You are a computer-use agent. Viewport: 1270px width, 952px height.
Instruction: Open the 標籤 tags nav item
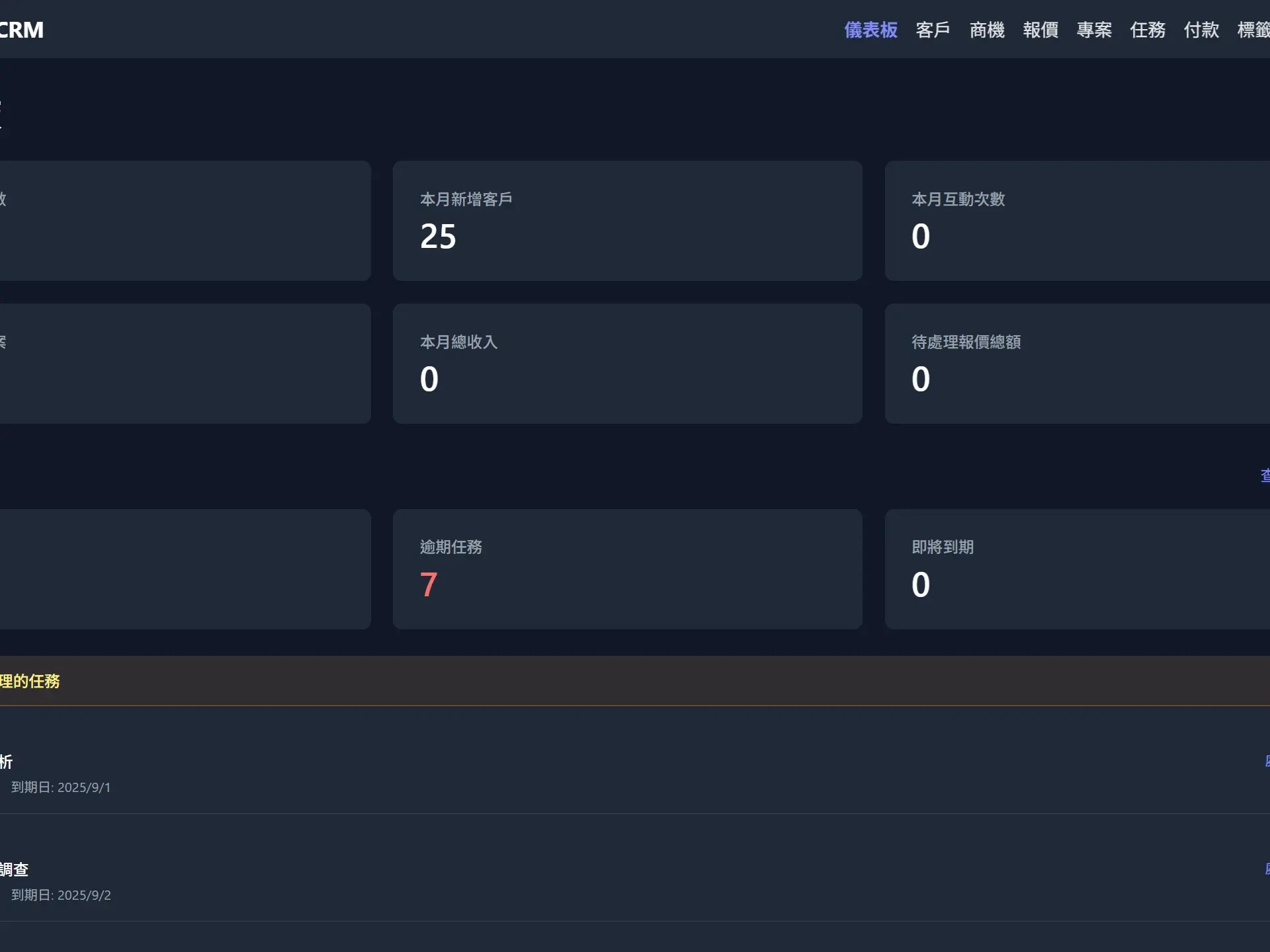[1253, 30]
